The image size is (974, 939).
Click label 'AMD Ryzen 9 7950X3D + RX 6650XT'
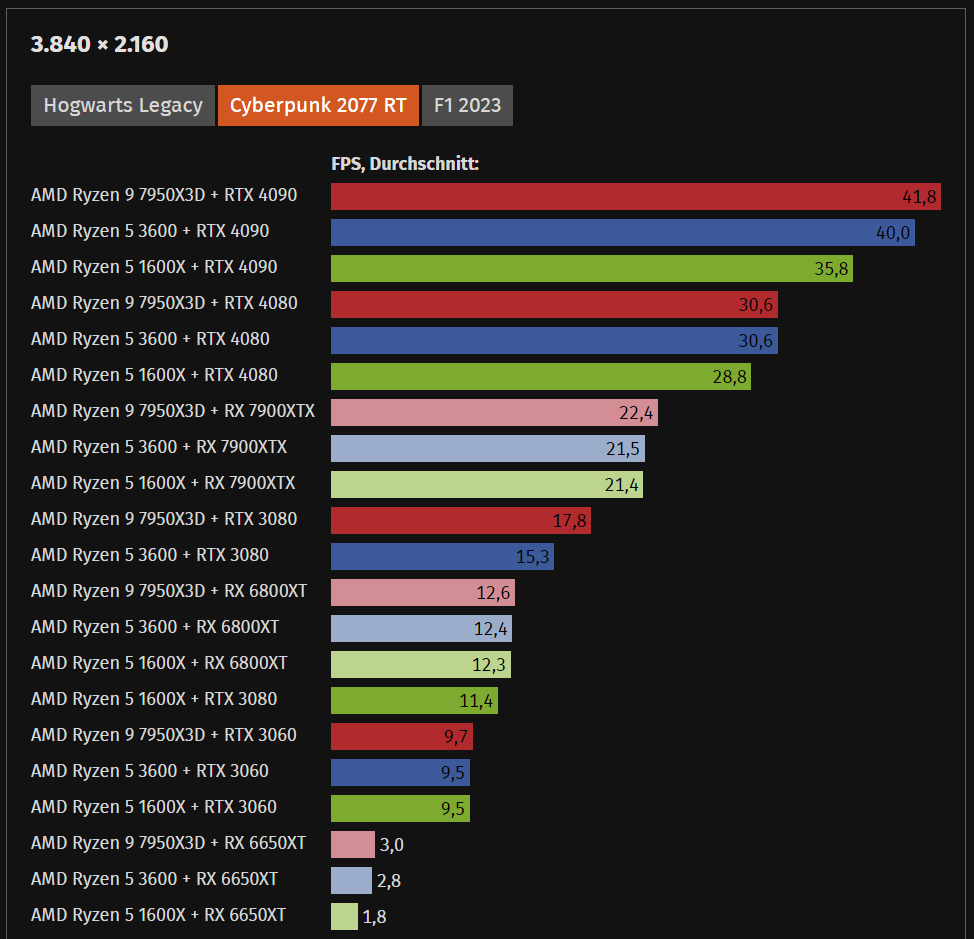pos(168,843)
